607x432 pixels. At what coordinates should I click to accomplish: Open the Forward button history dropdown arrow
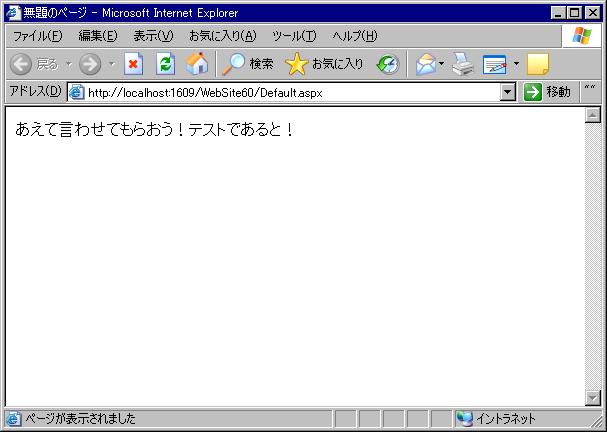[x=111, y=64]
